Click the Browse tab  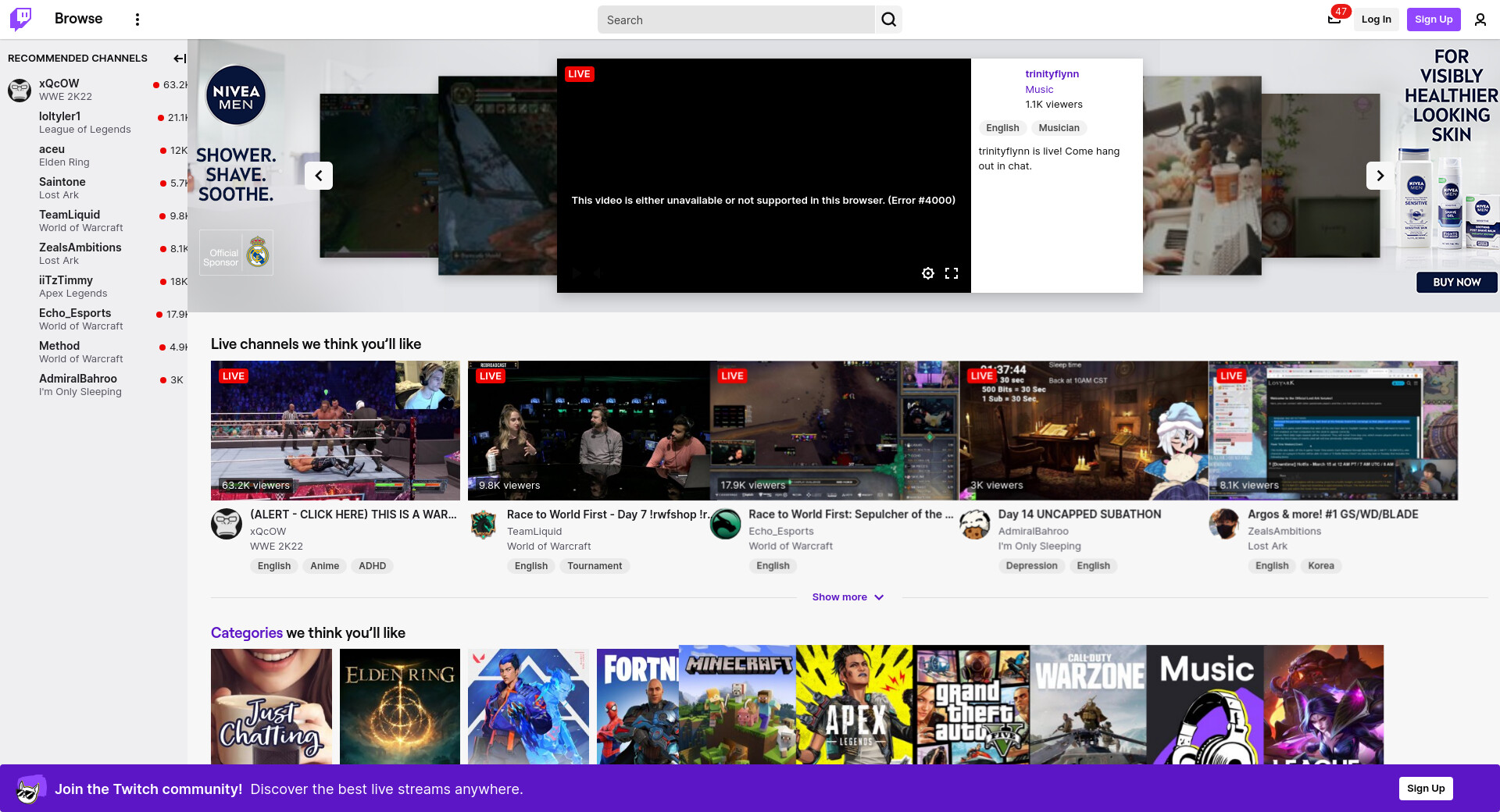(x=78, y=19)
